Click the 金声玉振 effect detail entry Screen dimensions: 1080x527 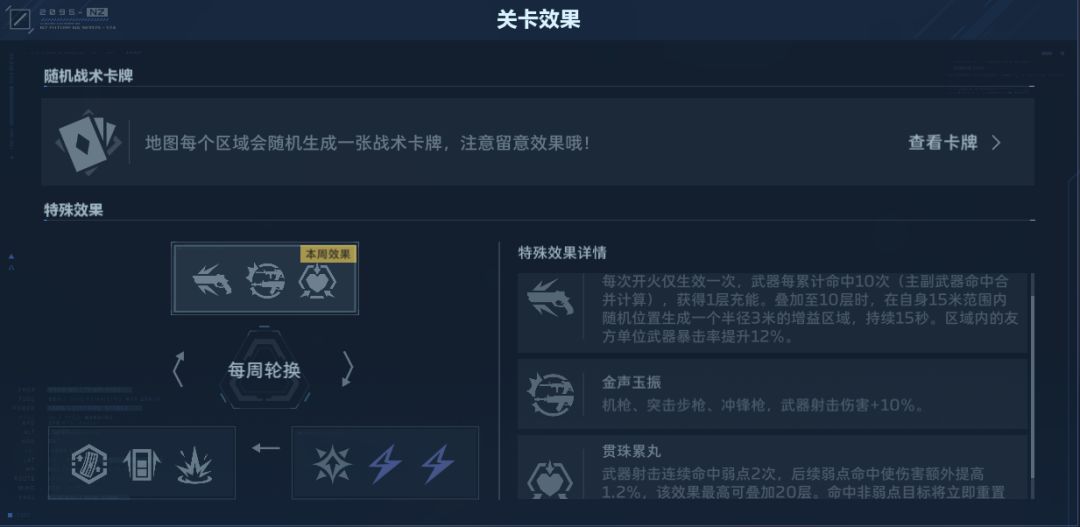pos(772,395)
